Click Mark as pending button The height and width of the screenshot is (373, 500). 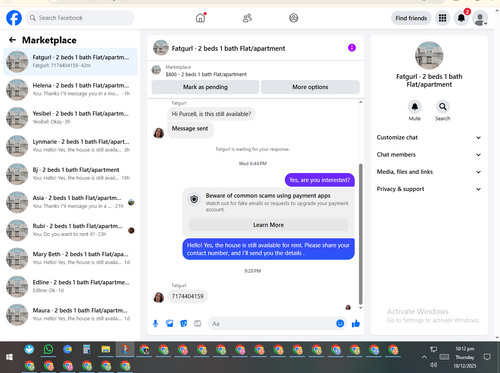(205, 87)
